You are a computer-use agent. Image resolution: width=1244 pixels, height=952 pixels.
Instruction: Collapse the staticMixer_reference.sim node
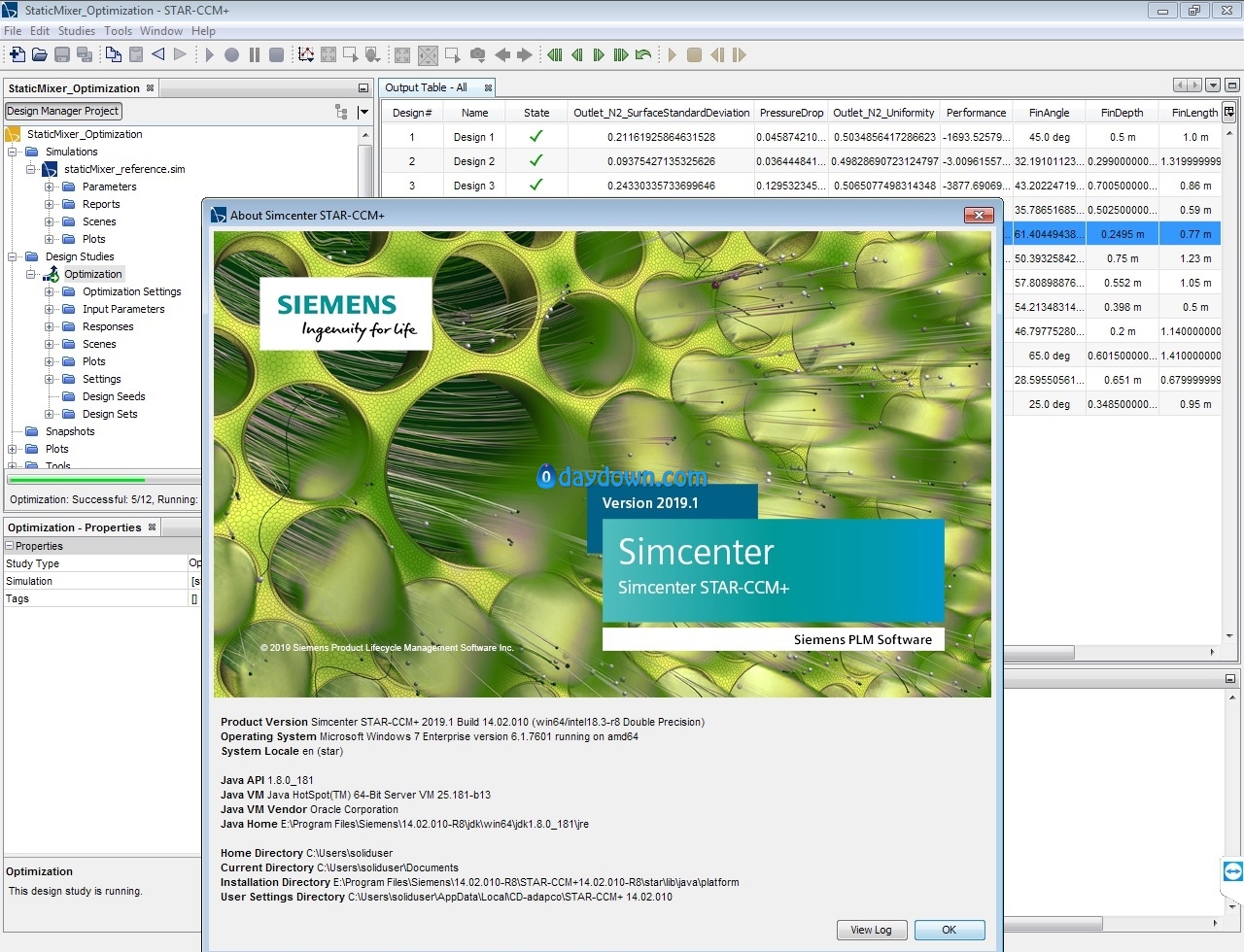pyautogui.click(x=31, y=169)
